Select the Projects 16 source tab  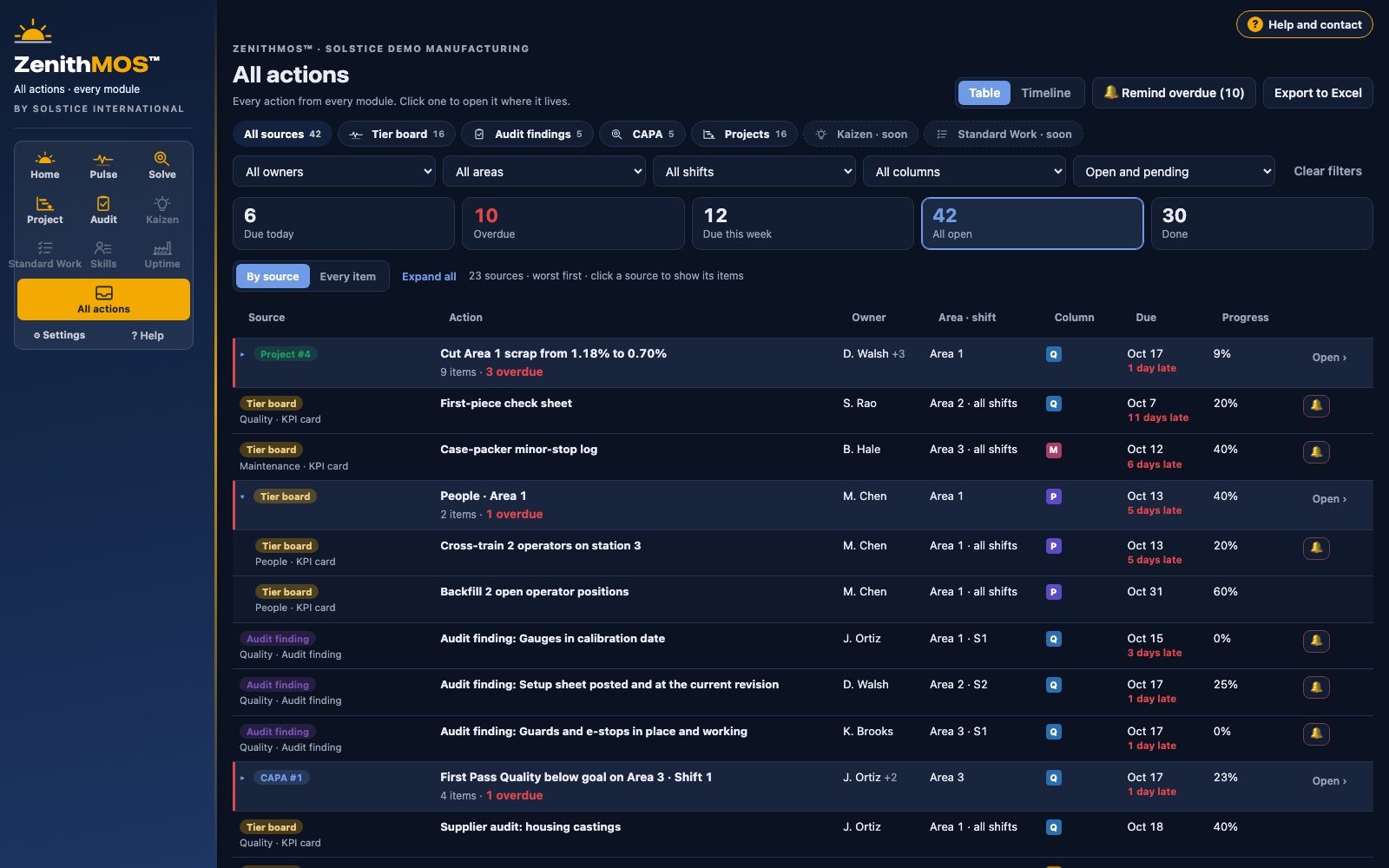744,135
